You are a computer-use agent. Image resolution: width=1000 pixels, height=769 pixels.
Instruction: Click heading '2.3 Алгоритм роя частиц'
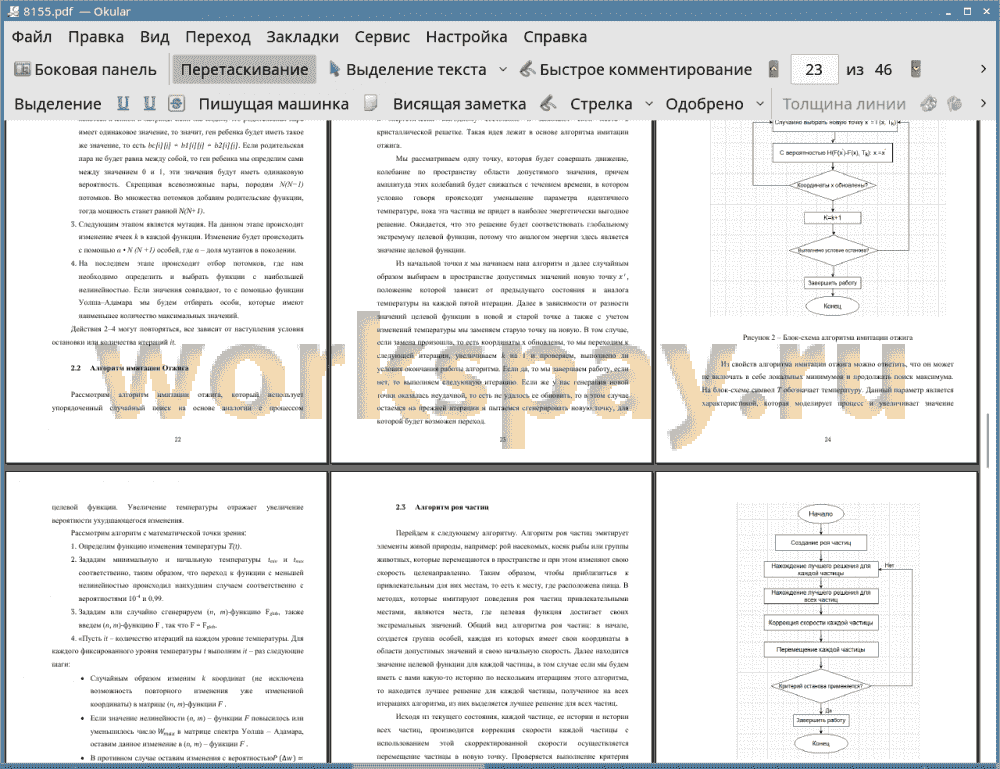[x=442, y=507]
